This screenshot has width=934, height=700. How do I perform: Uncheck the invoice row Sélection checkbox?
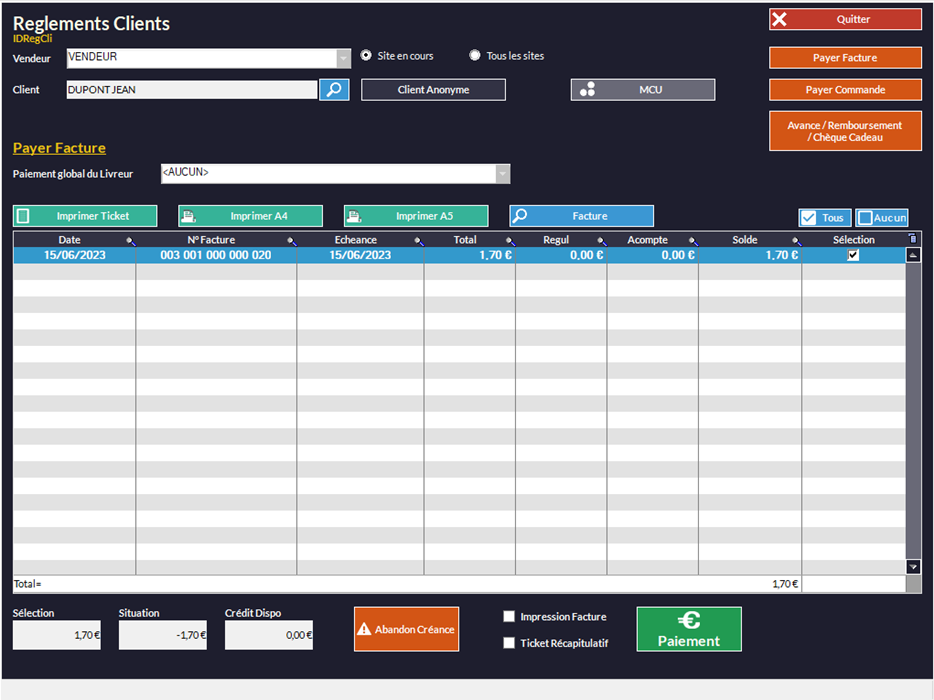tap(853, 255)
